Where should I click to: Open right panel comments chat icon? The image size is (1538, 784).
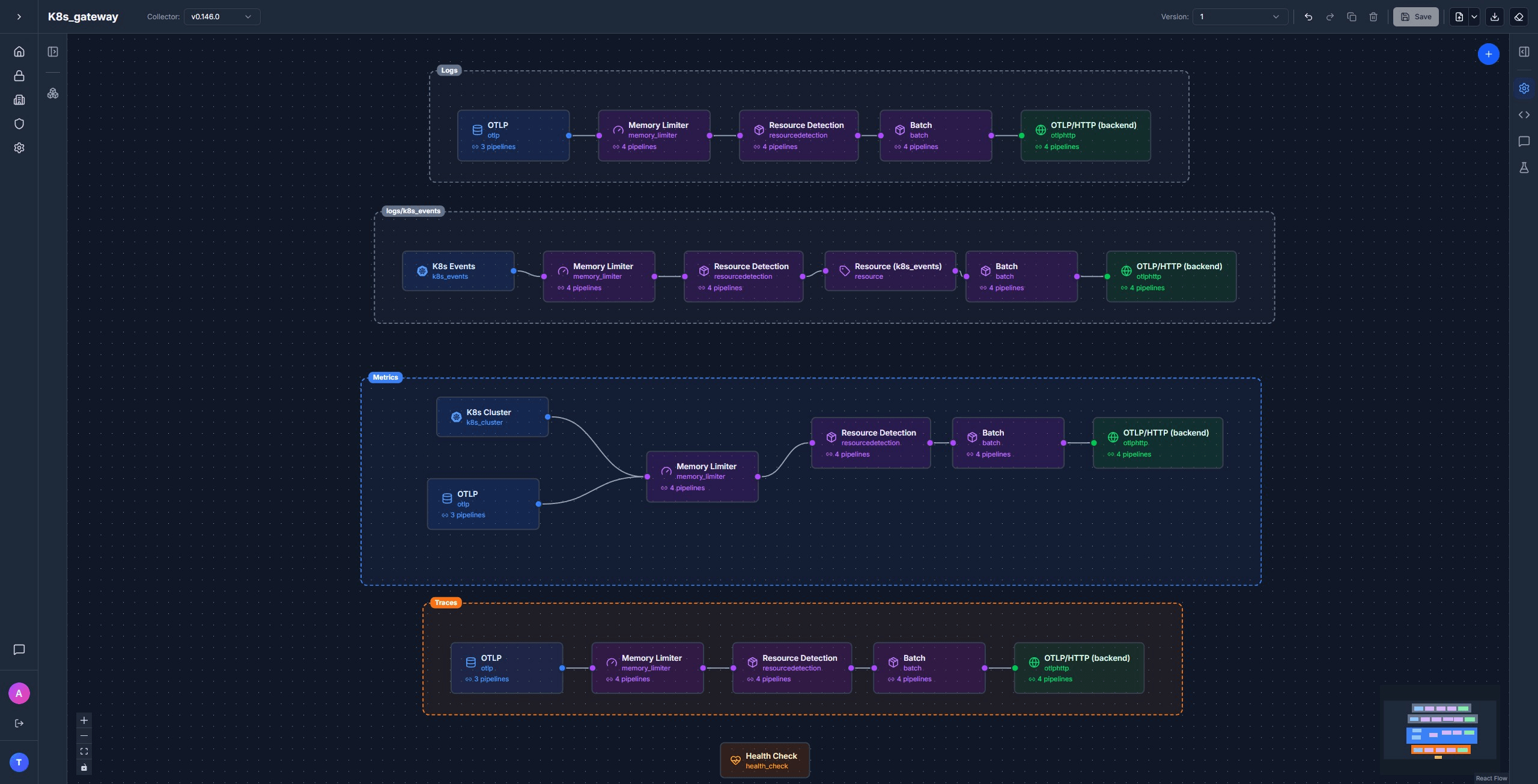(1524, 141)
